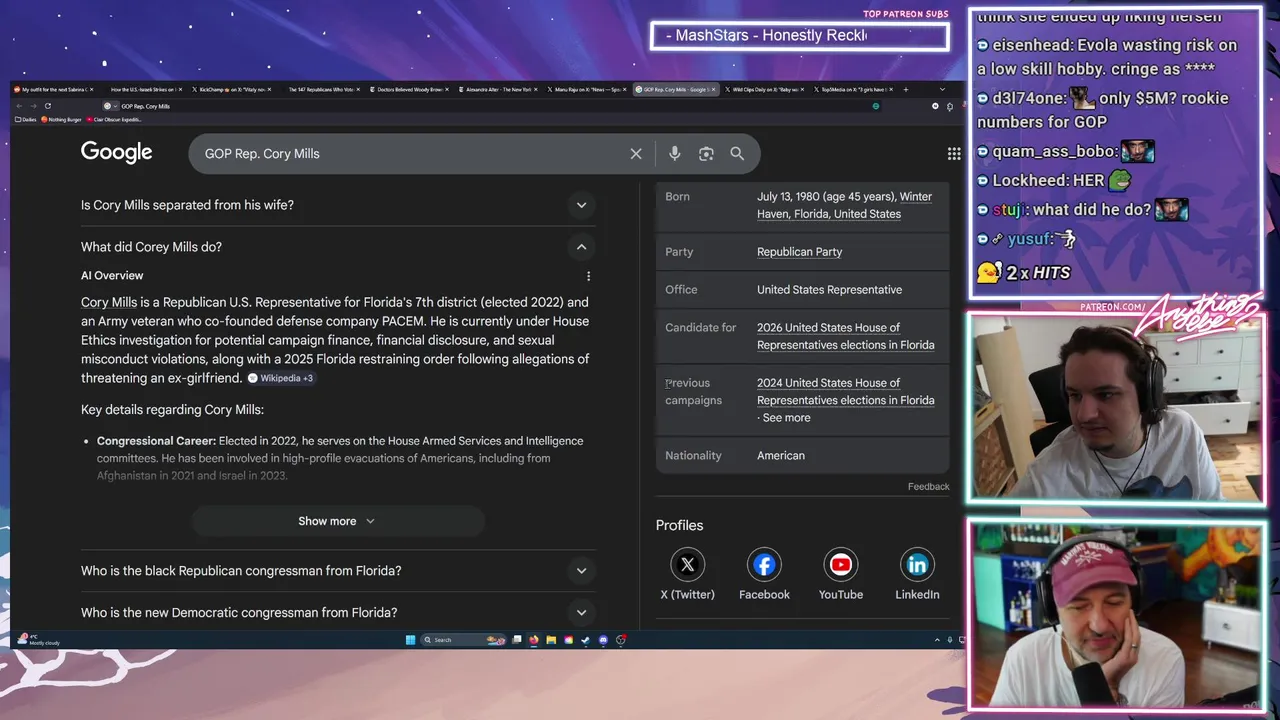This screenshot has height=720, width=1280.
Task: Open a new browser tab with plus
Action: click(x=905, y=89)
